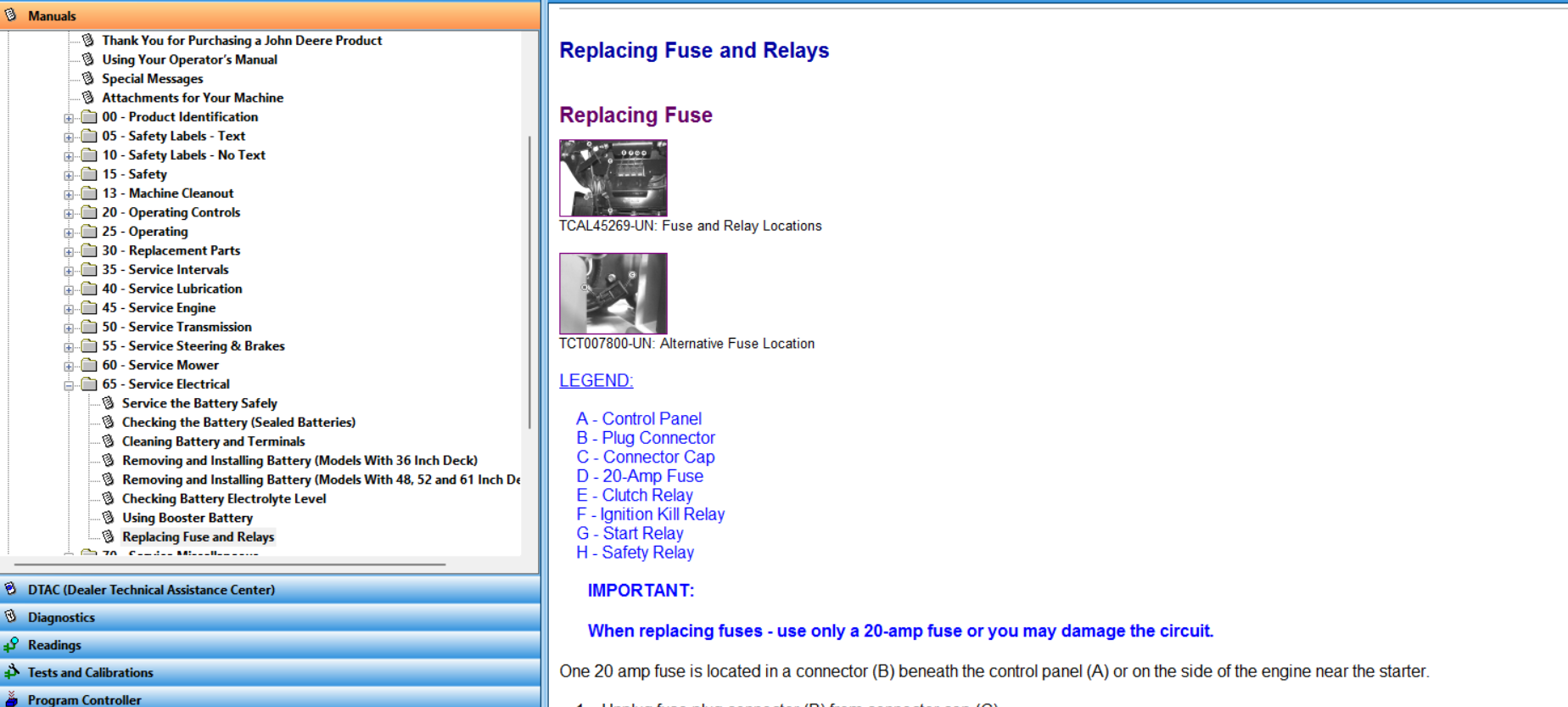Open Thank You for Purchasing a John Deere Product
Screen dimensions: 1568x707
(242, 40)
